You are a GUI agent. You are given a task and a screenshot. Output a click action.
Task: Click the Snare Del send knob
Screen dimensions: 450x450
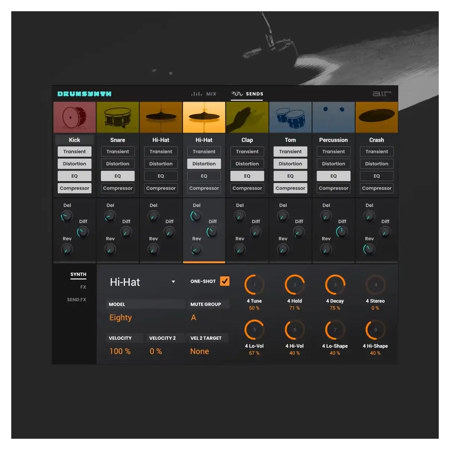click(110, 216)
